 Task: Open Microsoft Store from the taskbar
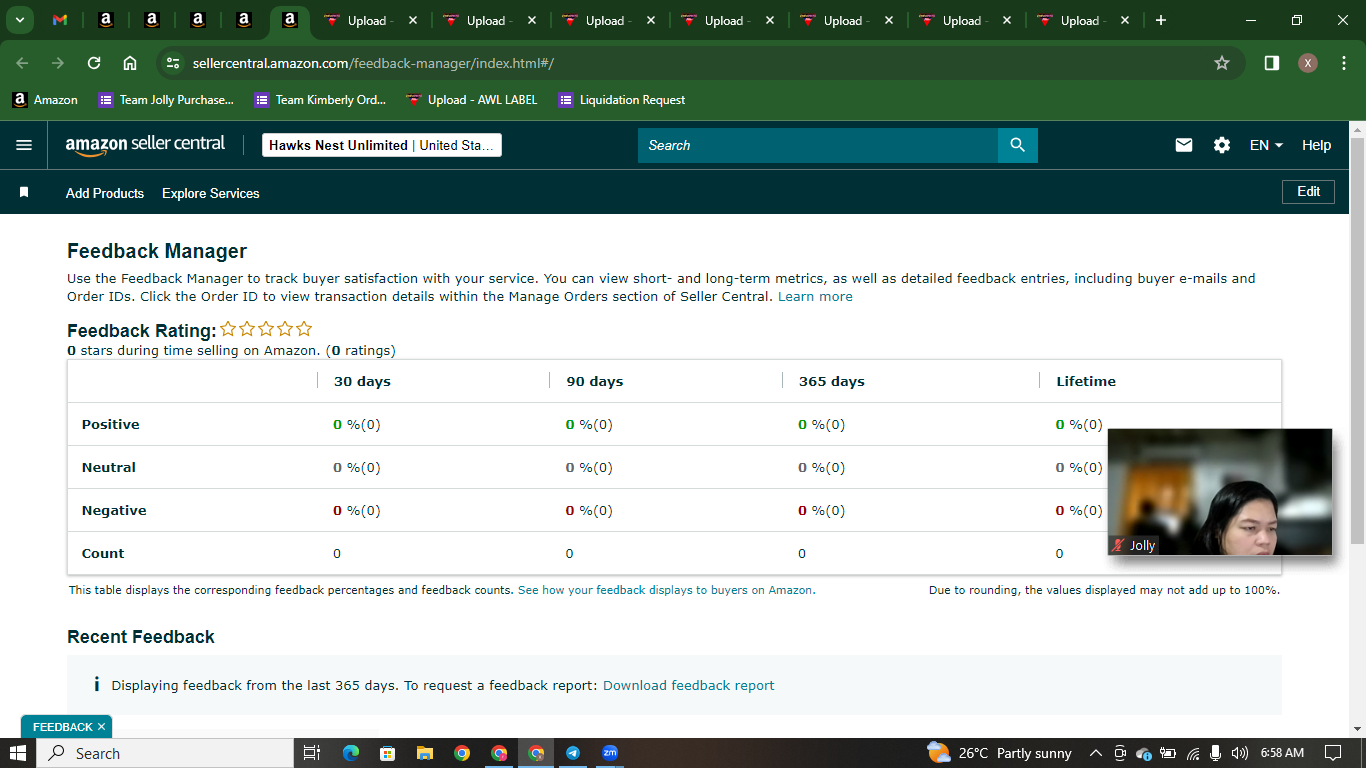point(387,753)
